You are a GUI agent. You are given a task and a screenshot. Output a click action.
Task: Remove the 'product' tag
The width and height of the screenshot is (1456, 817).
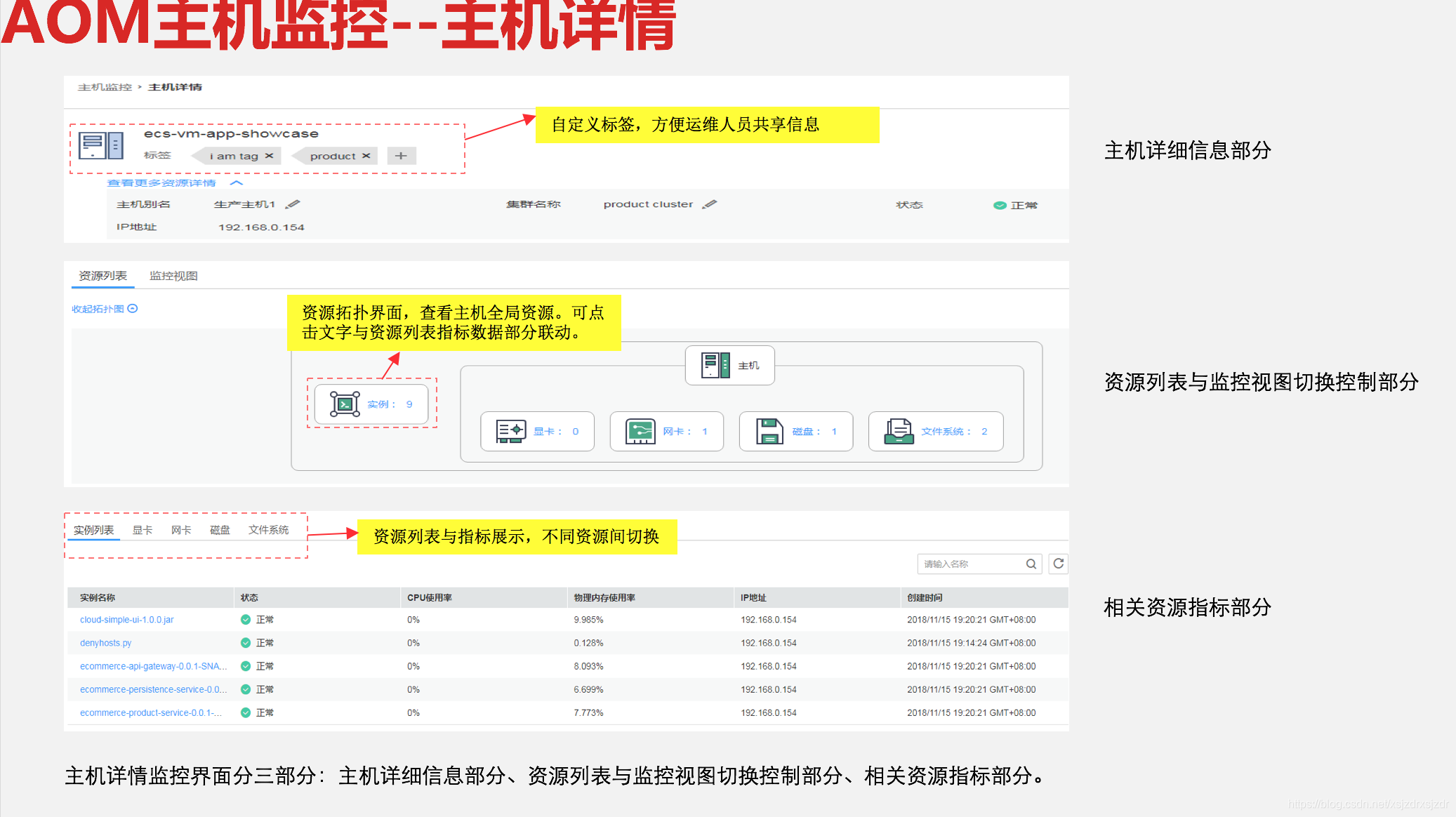pyautogui.click(x=366, y=156)
